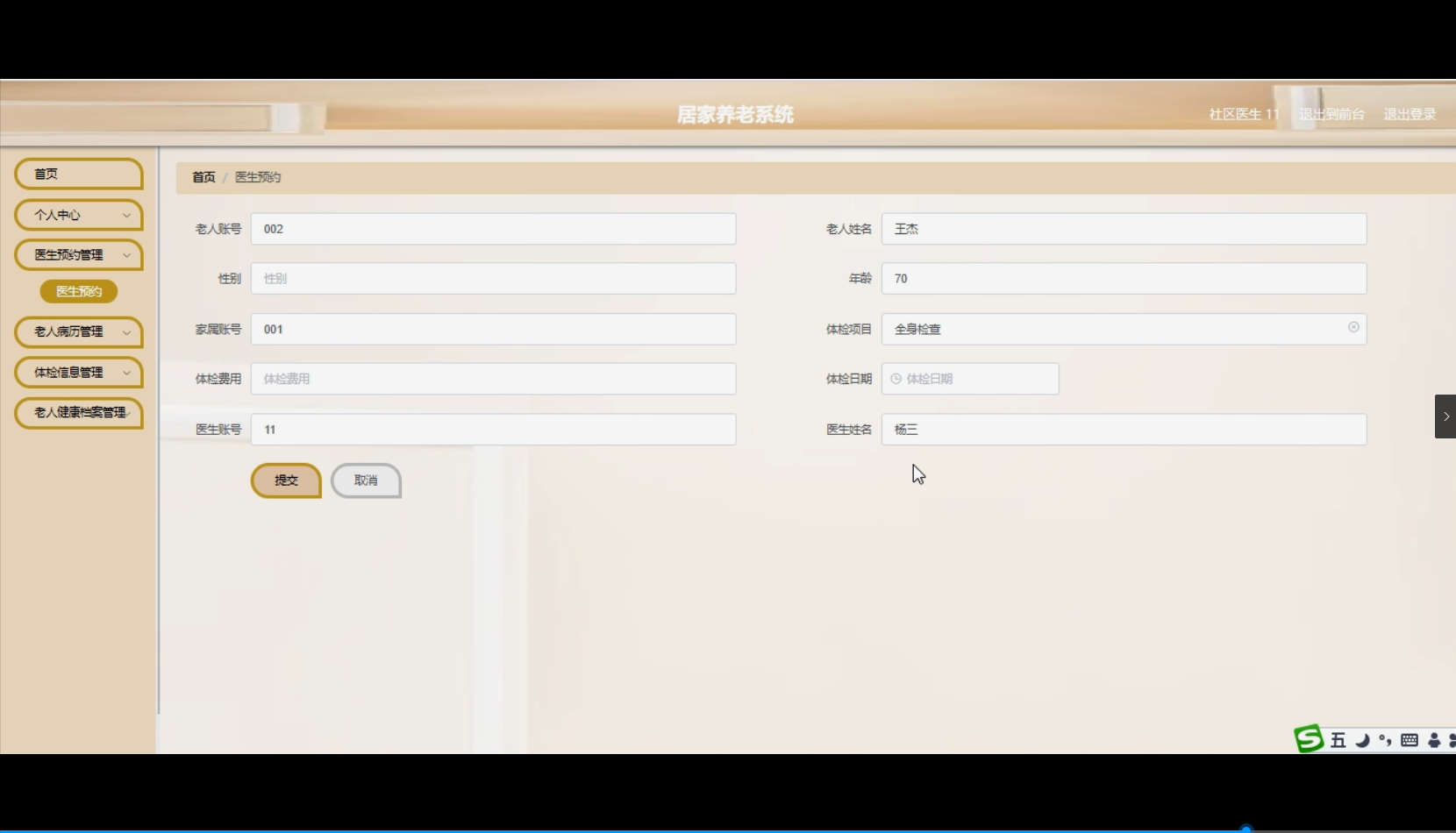This screenshot has height=833, width=1456.
Task: Submit the form with 提交 button
Action: click(x=286, y=481)
